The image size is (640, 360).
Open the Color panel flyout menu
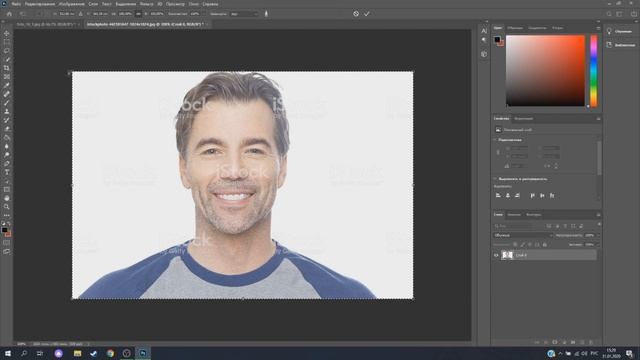tap(598, 28)
